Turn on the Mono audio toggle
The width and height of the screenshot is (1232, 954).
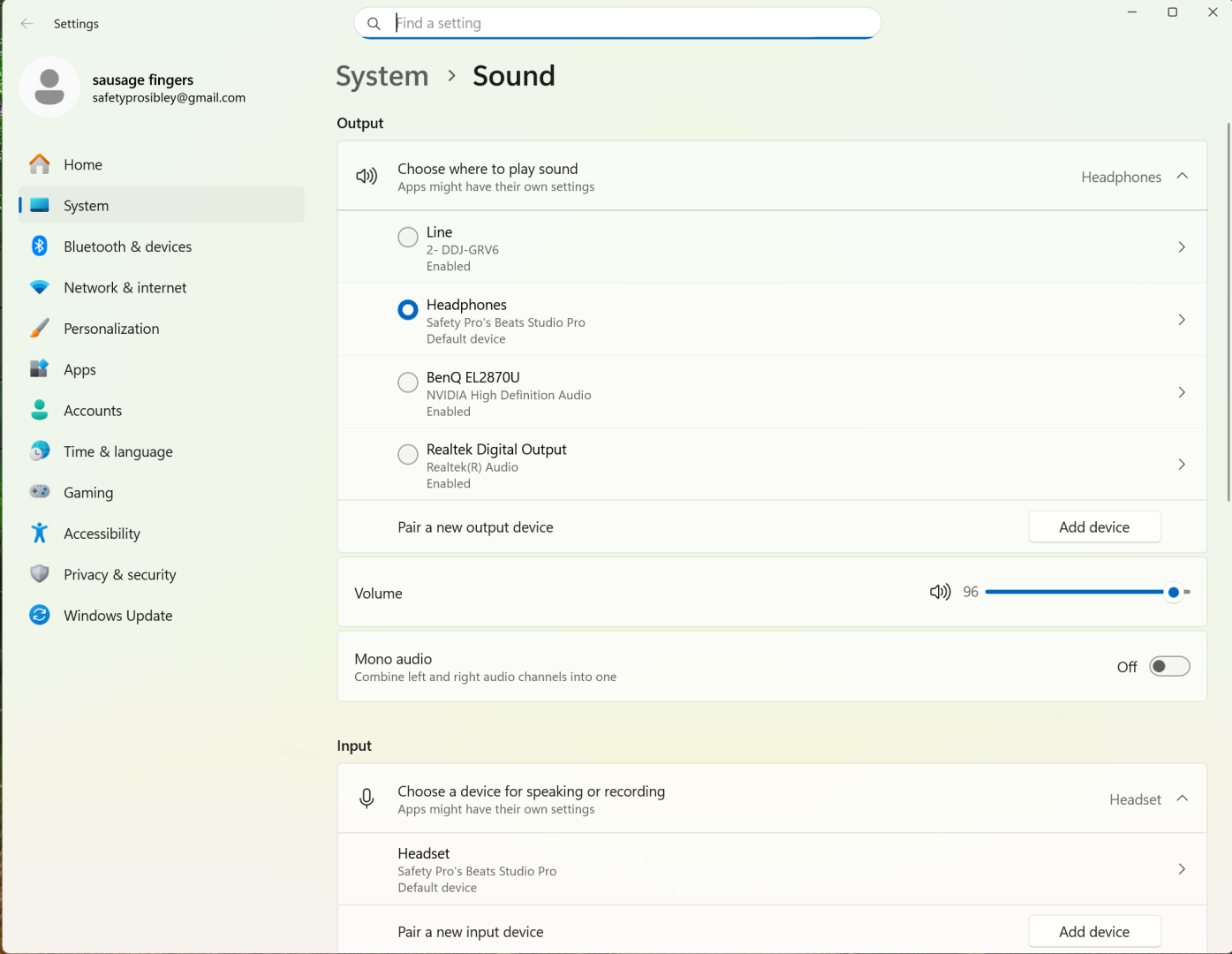click(x=1169, y=667)
